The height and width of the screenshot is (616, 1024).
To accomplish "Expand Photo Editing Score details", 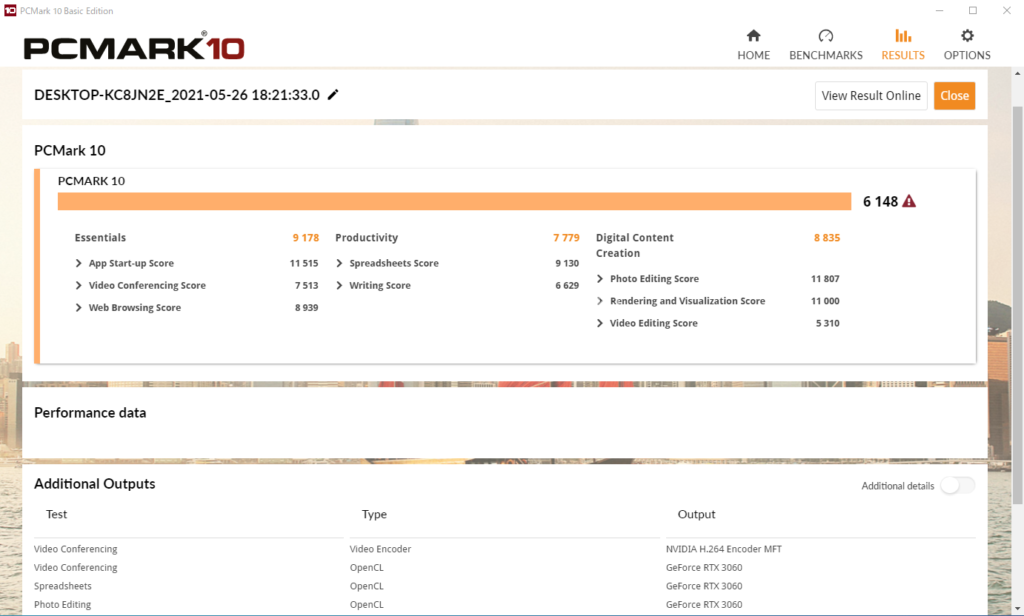I will [600, 279].
